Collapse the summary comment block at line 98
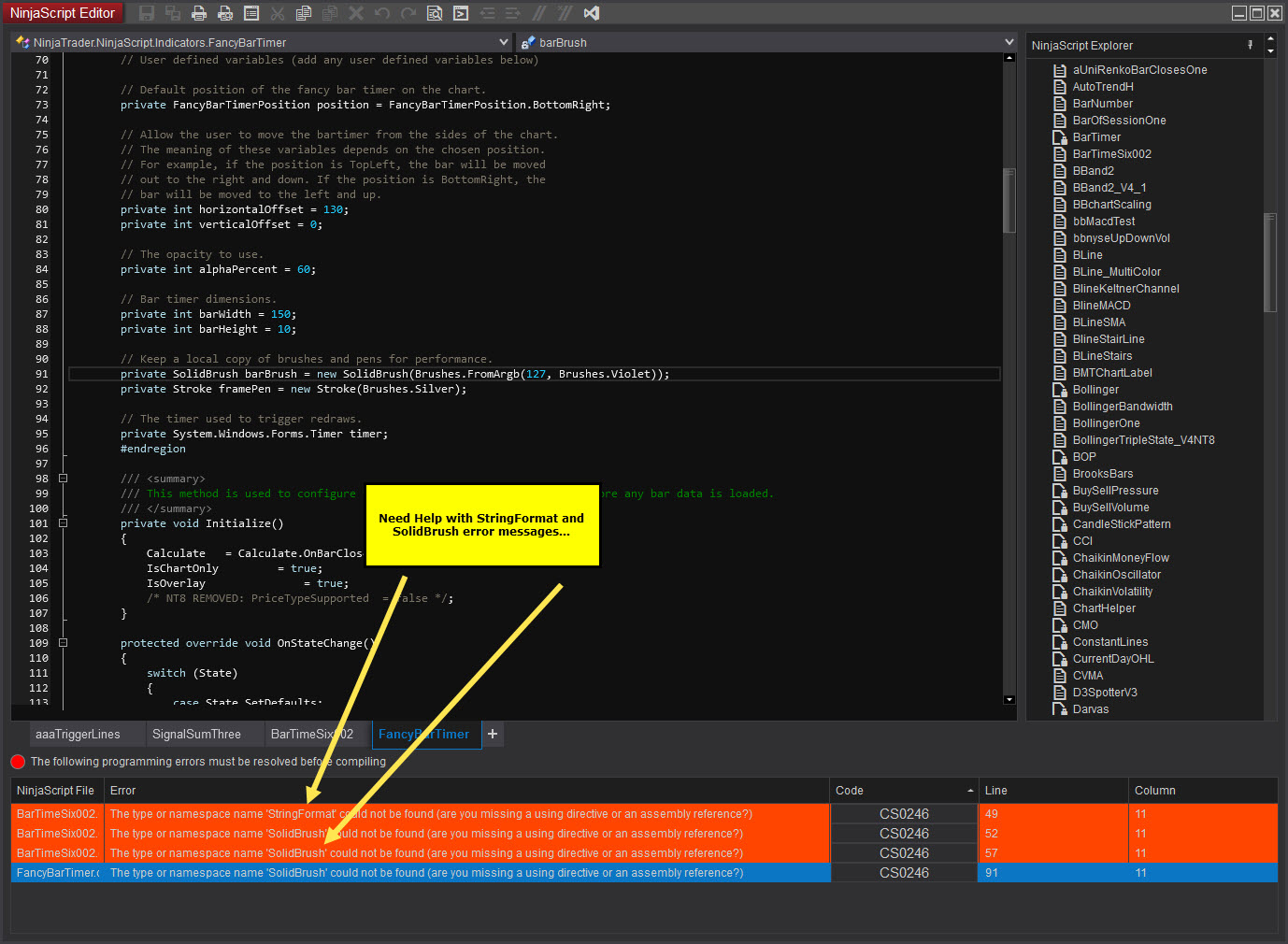Viewport: 1288px width, 944px height. 64,479
